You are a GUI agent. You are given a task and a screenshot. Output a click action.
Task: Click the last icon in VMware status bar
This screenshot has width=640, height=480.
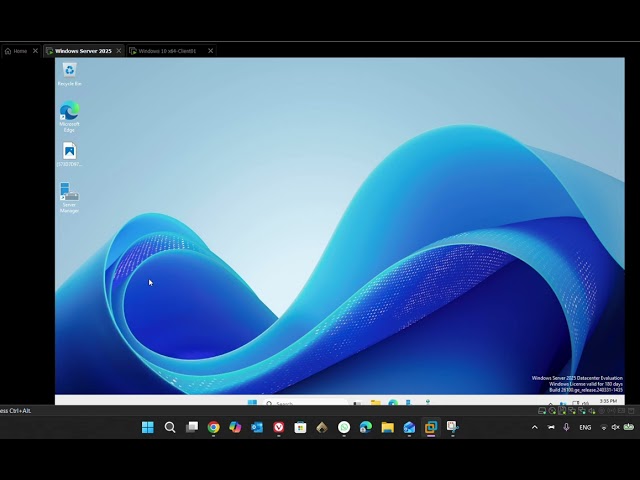point(631,411)
